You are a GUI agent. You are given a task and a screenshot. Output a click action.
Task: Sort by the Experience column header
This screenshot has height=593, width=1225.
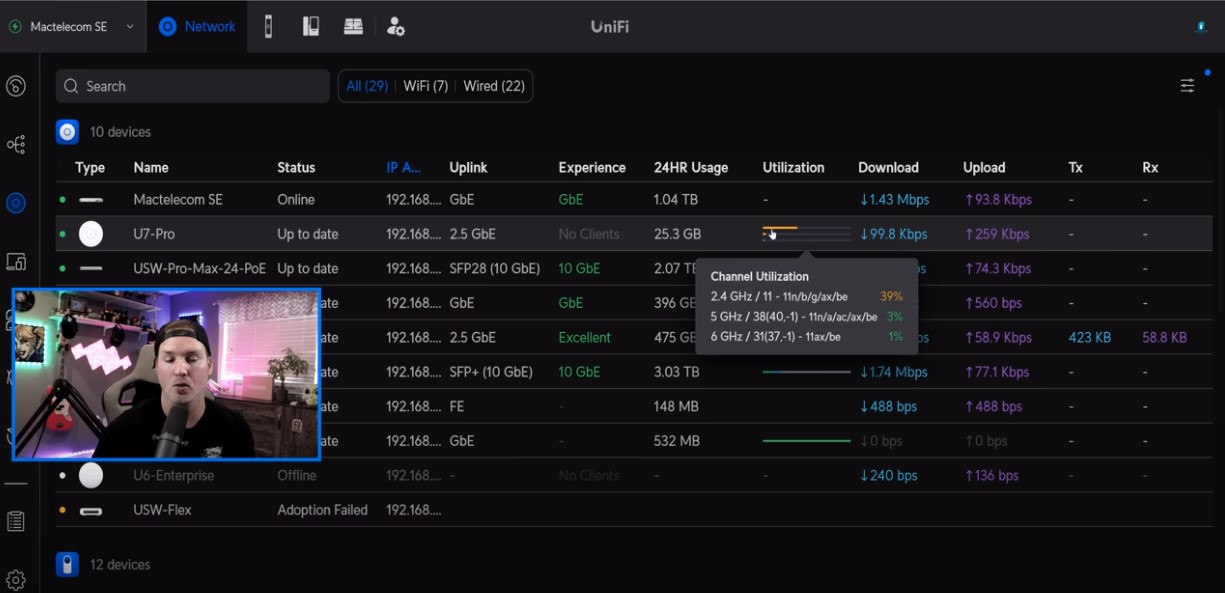tap(592, 168)
